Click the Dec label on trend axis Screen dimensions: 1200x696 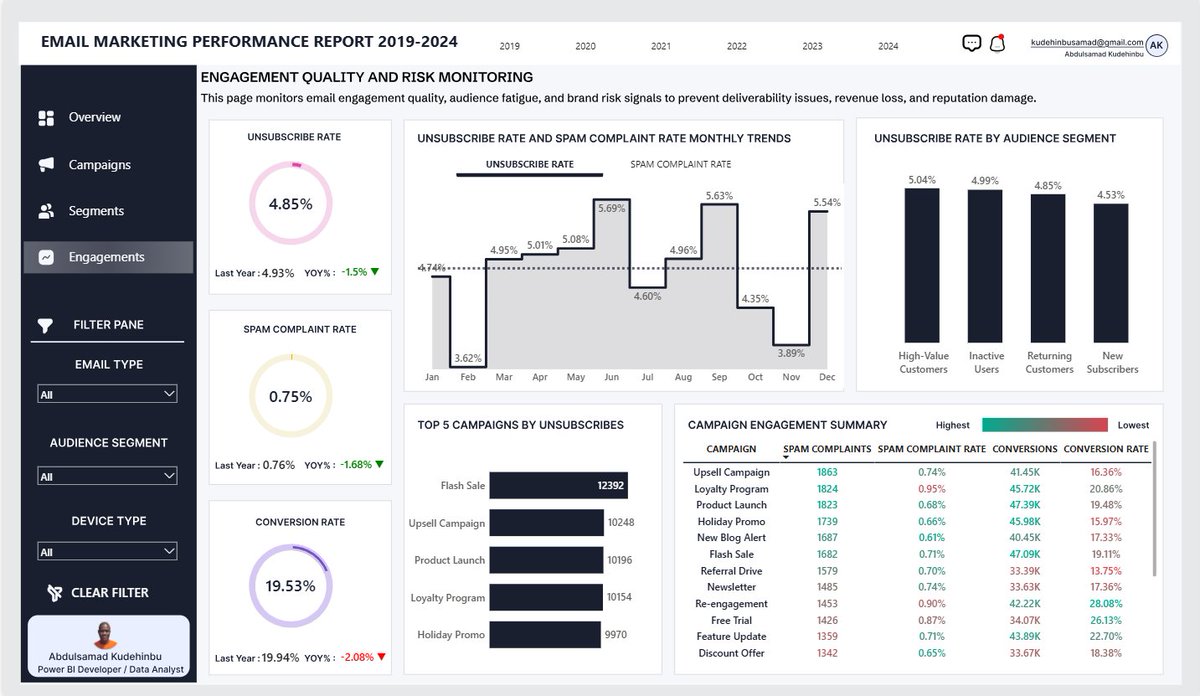point(827,378)
